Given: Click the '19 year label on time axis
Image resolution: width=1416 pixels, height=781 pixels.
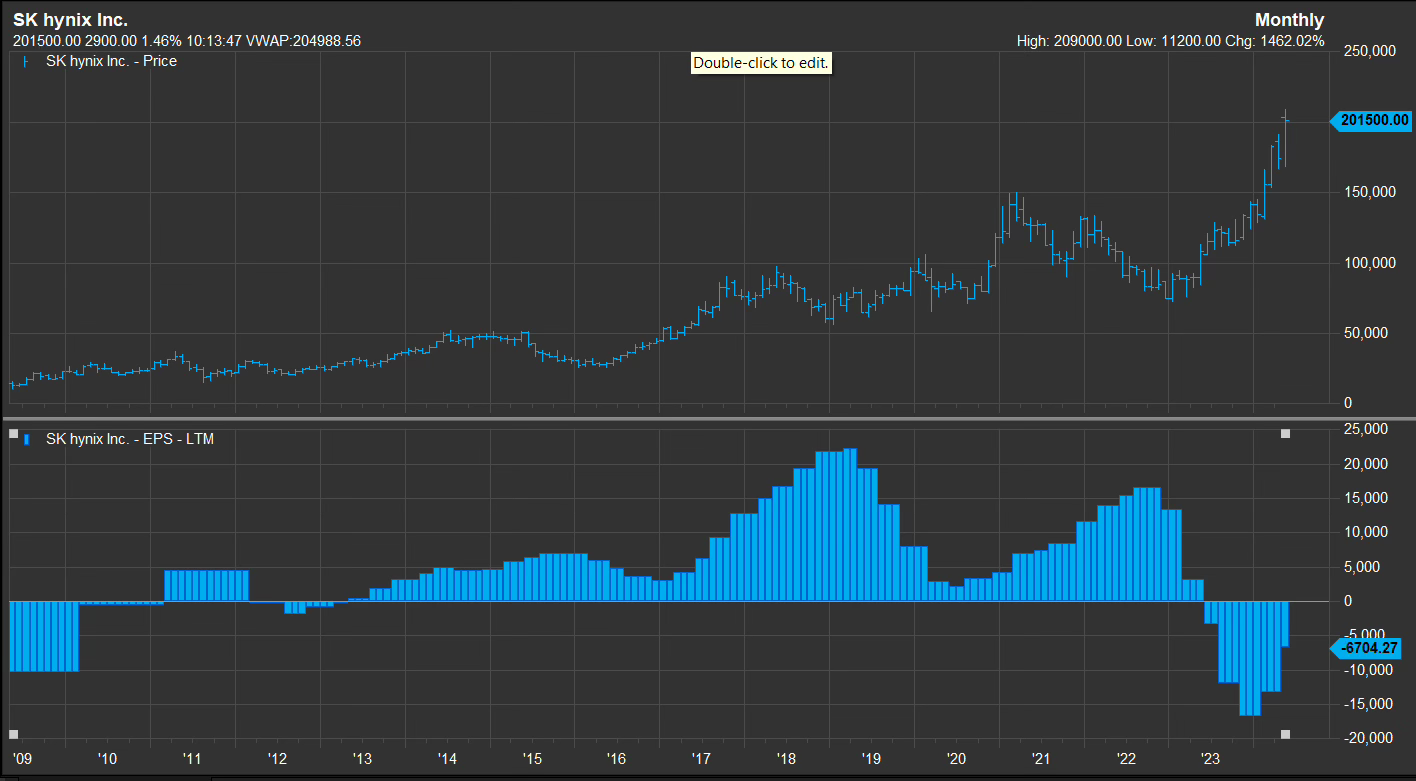Looking at the screenshot, I should (871, 757).
